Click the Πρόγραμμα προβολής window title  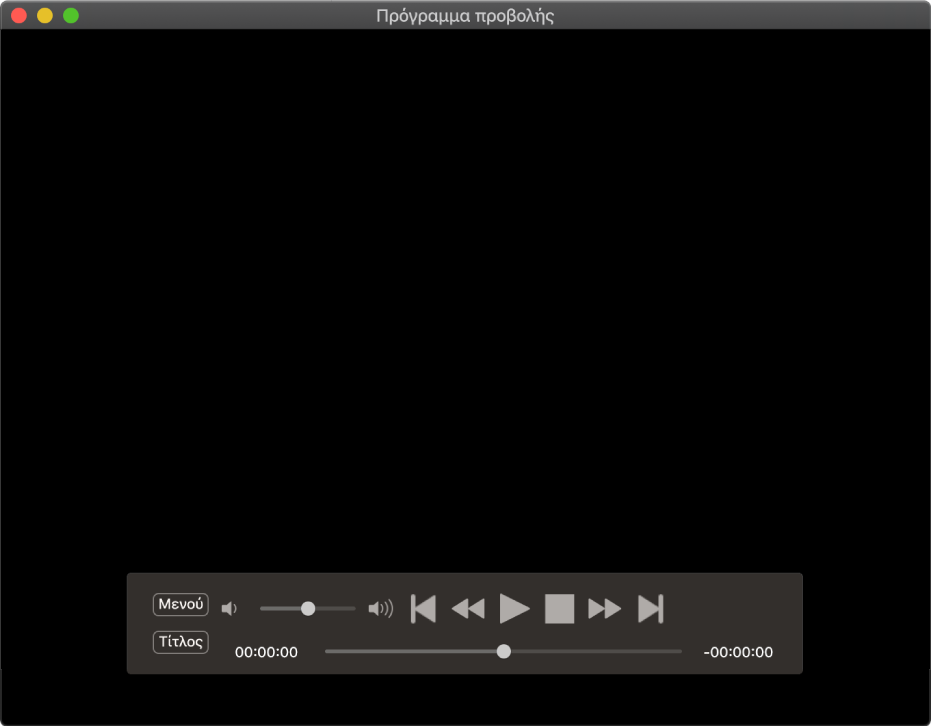pyautogui.click(x=465, y=16)
